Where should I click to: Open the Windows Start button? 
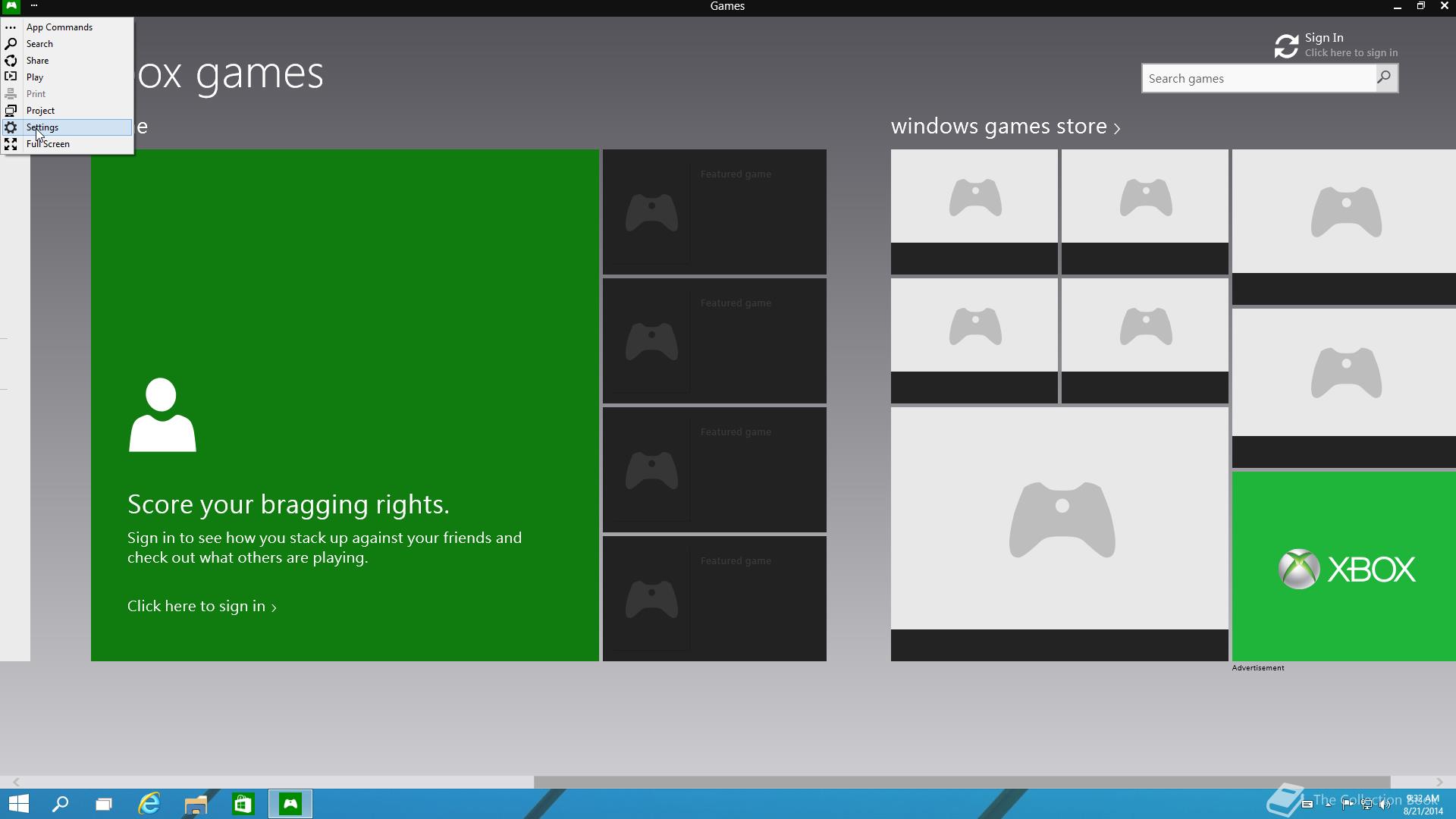pos(19,804)
